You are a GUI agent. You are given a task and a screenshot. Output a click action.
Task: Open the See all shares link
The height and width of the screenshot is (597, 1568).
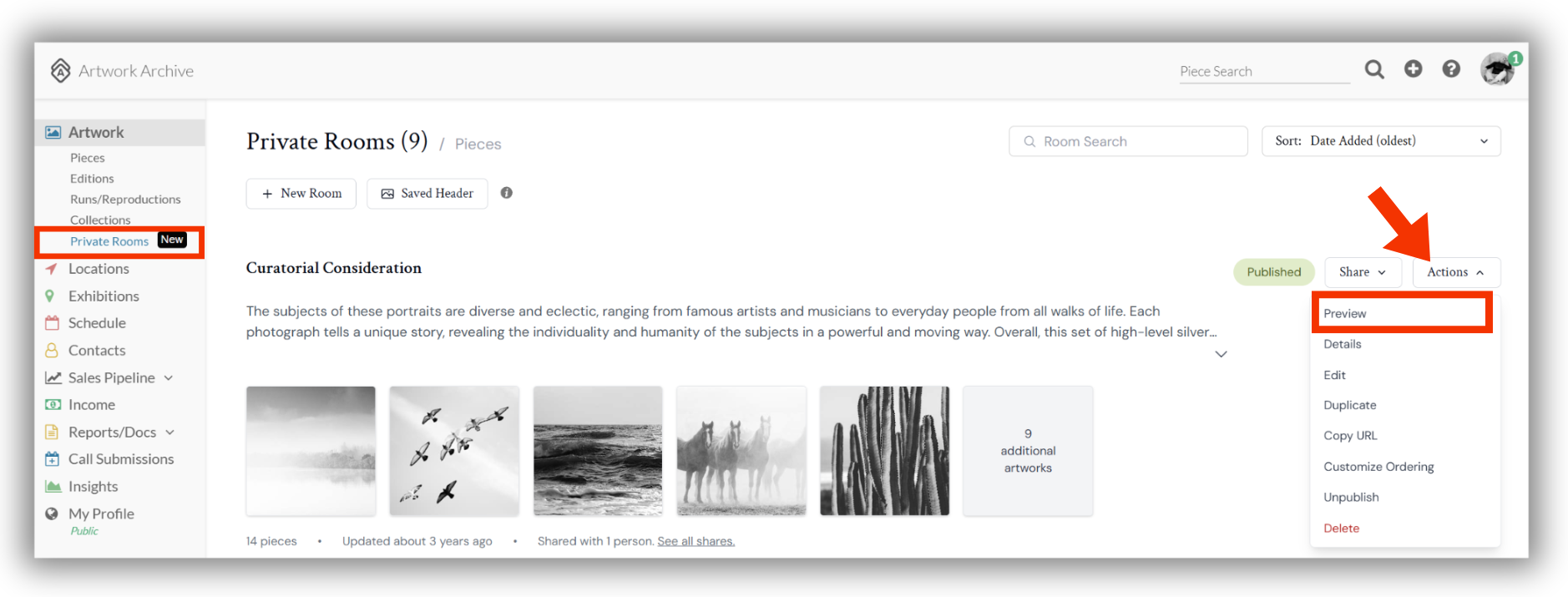tap(696, 541)
